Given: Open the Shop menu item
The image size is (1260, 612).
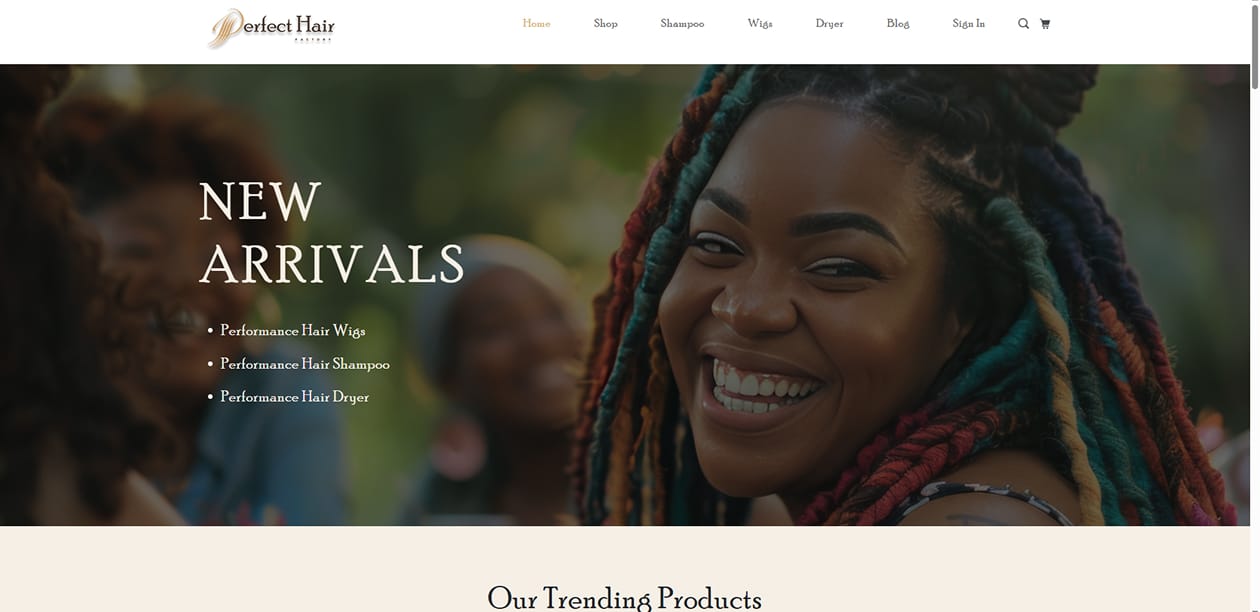Looking at the screenshot, I should click(605, 23).
